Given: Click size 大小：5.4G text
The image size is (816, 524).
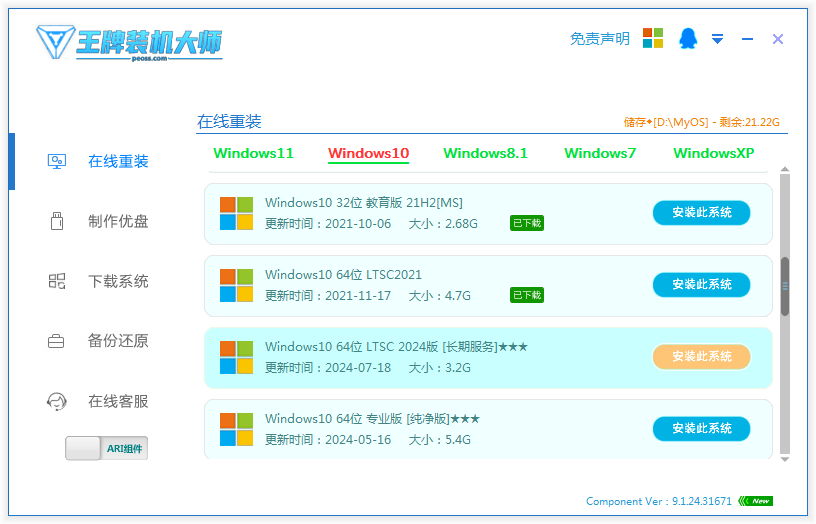Looking at the screenshot, I should (440, 440).
